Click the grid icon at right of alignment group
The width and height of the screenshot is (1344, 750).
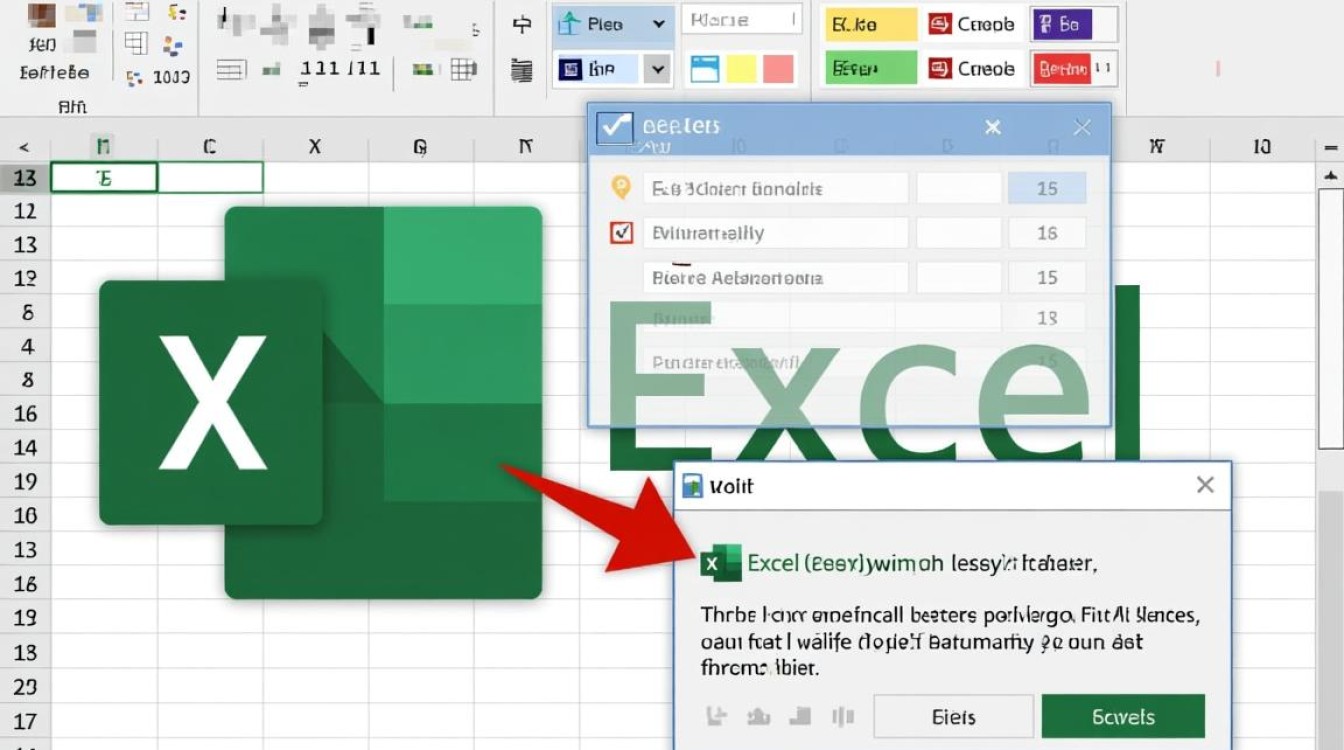coord(463,69)
